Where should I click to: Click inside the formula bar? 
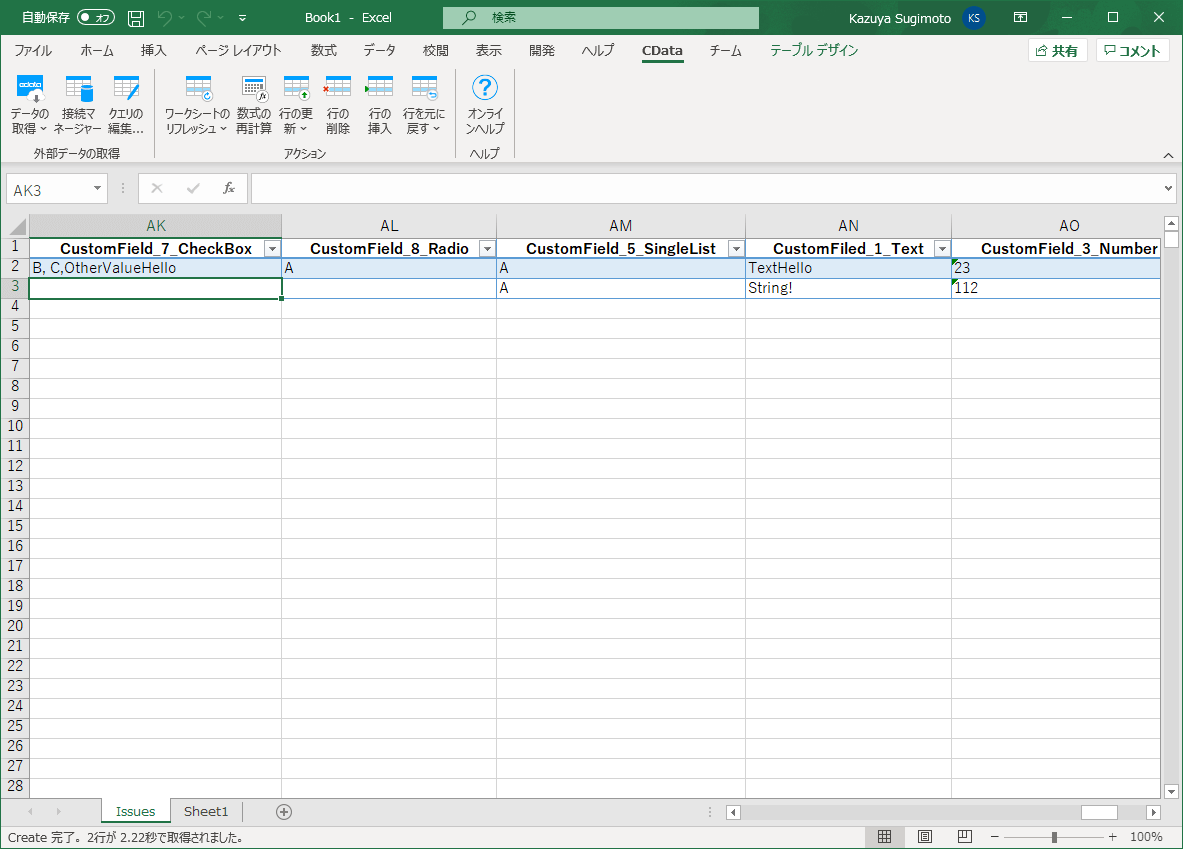[x=600, y=188]
